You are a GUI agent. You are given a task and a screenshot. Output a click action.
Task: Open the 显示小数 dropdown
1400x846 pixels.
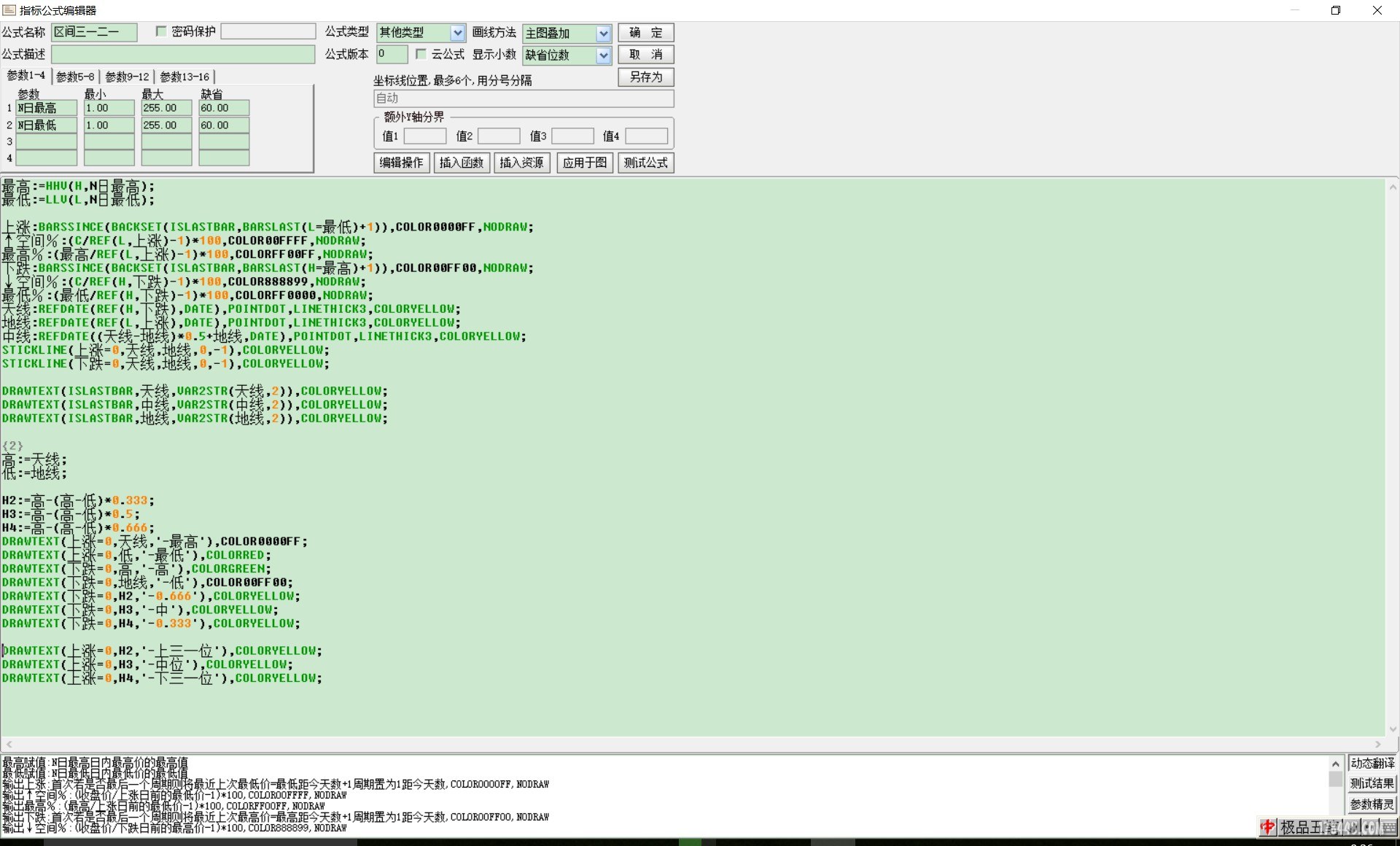(603, 55)
